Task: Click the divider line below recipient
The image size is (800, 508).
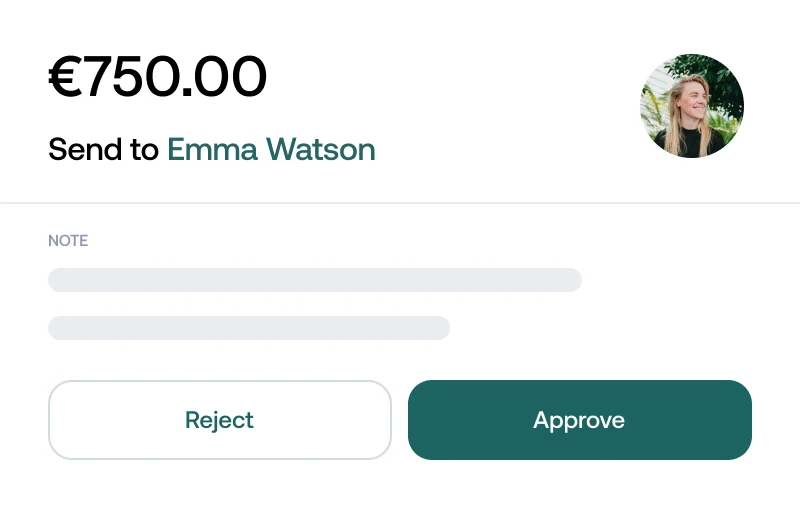Action: point(400,203)
